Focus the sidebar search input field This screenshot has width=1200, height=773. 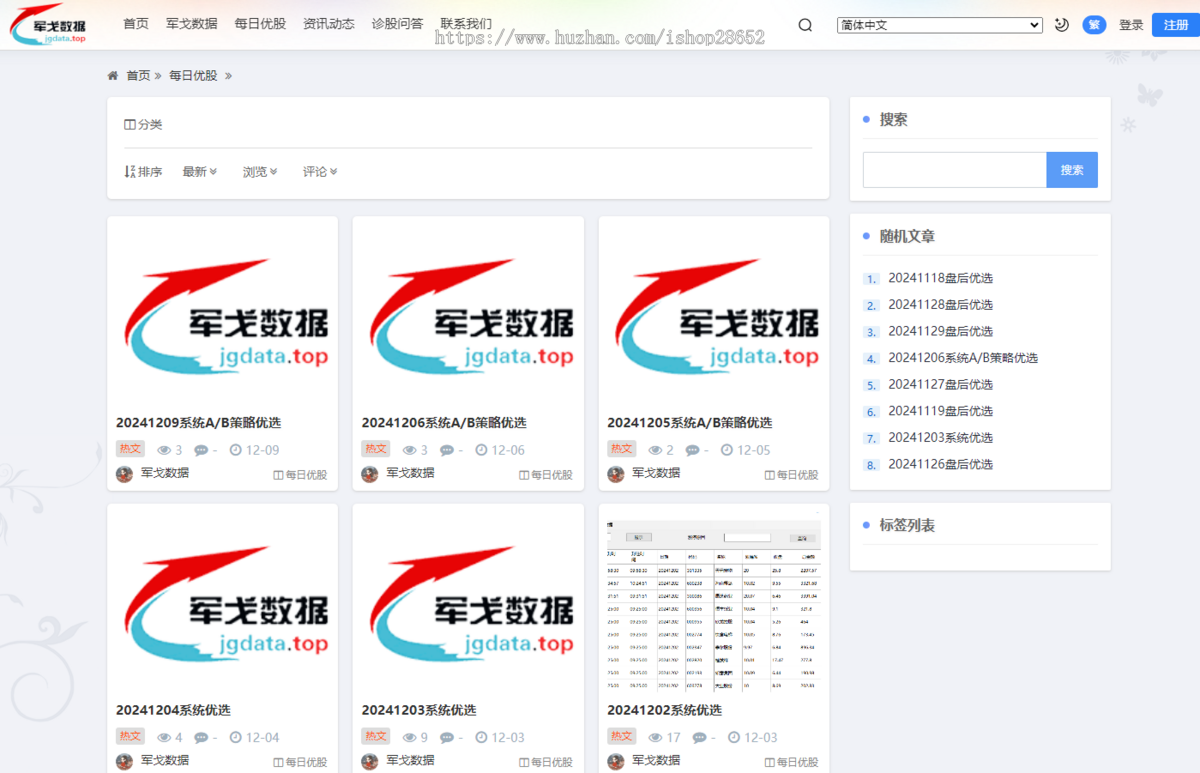(x=955, y=170)
